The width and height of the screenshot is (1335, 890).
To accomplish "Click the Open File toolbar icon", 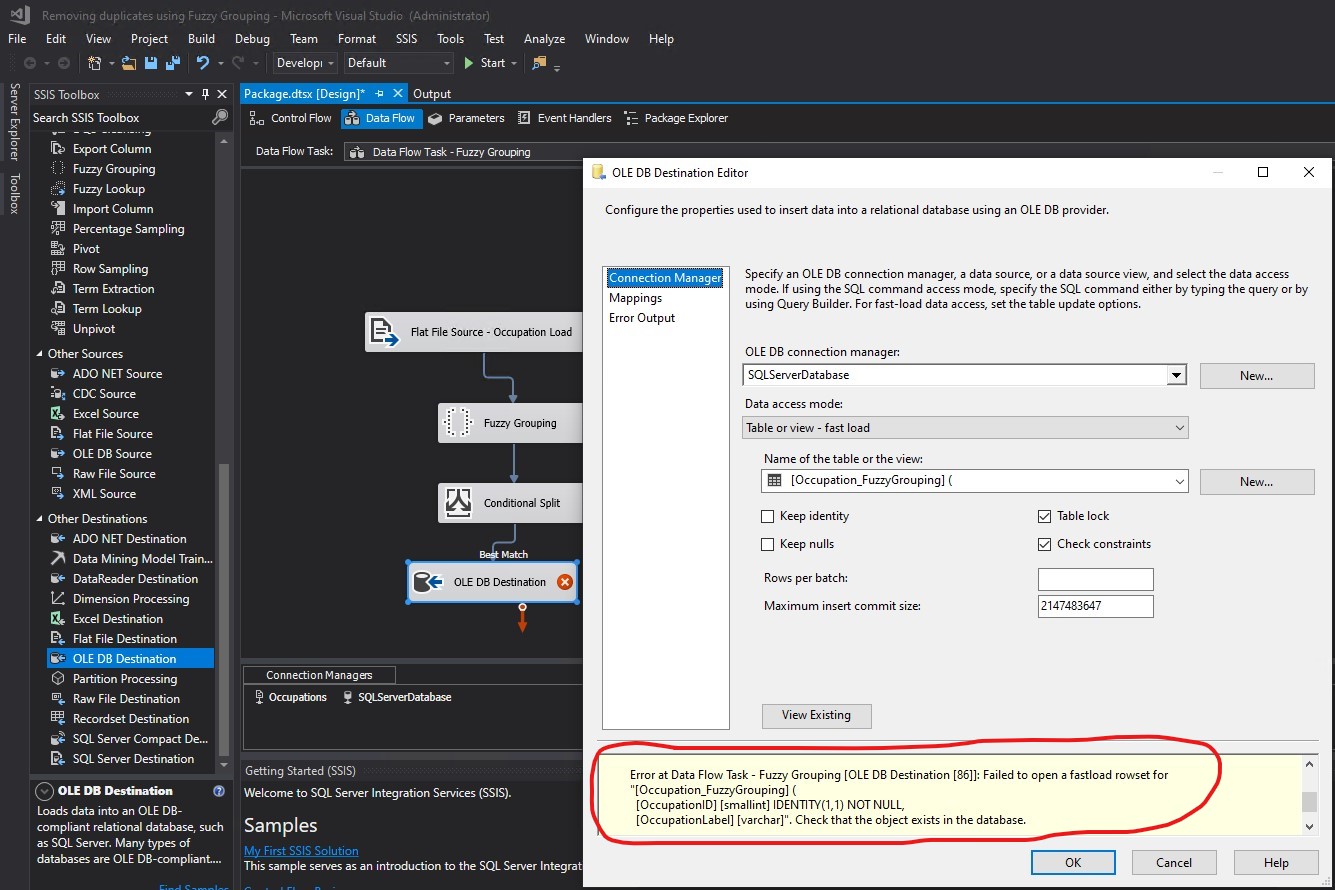I will coord(128,63).
